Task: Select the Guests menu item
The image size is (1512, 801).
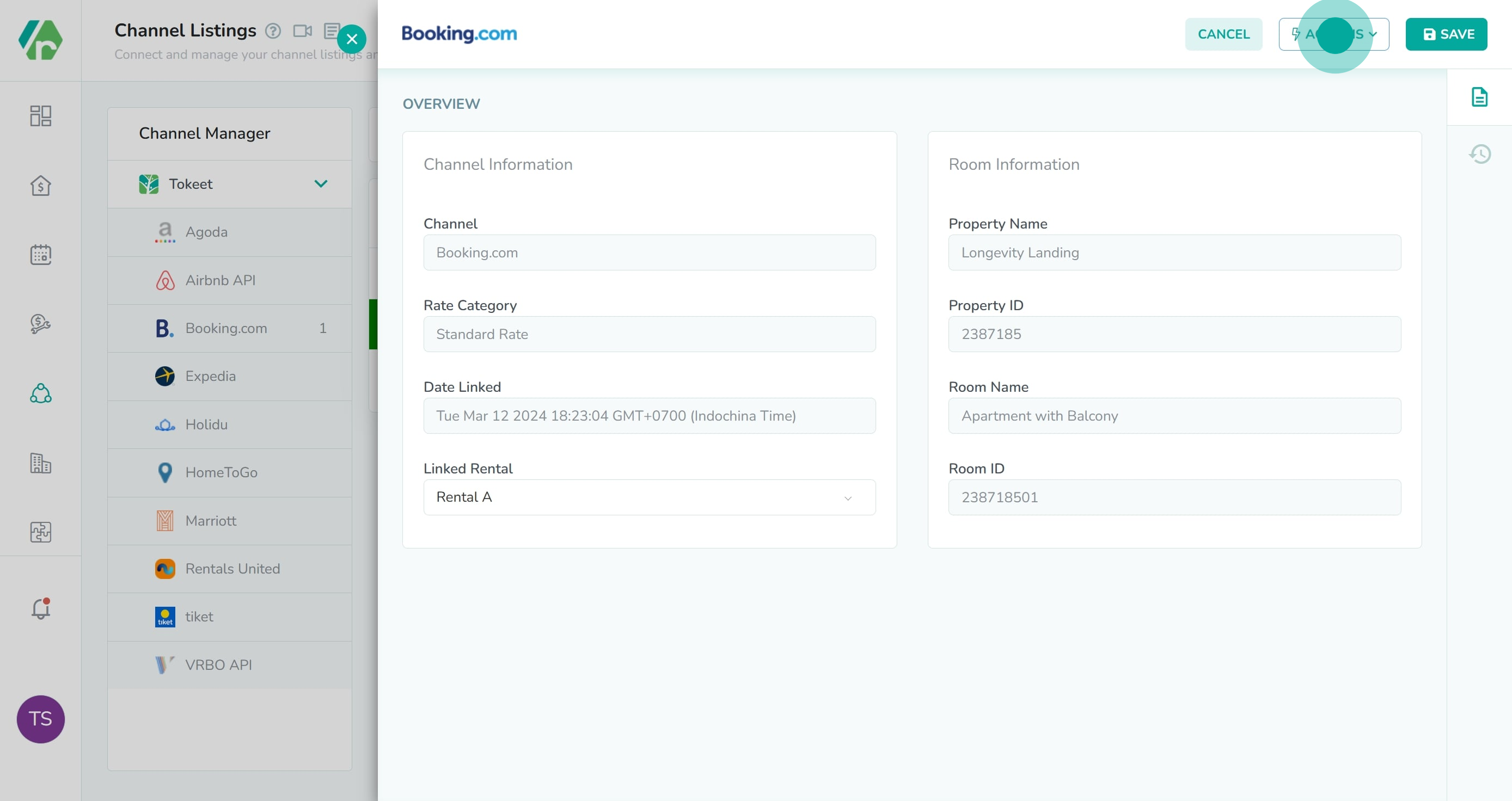Action: click(x=40, y=393)
